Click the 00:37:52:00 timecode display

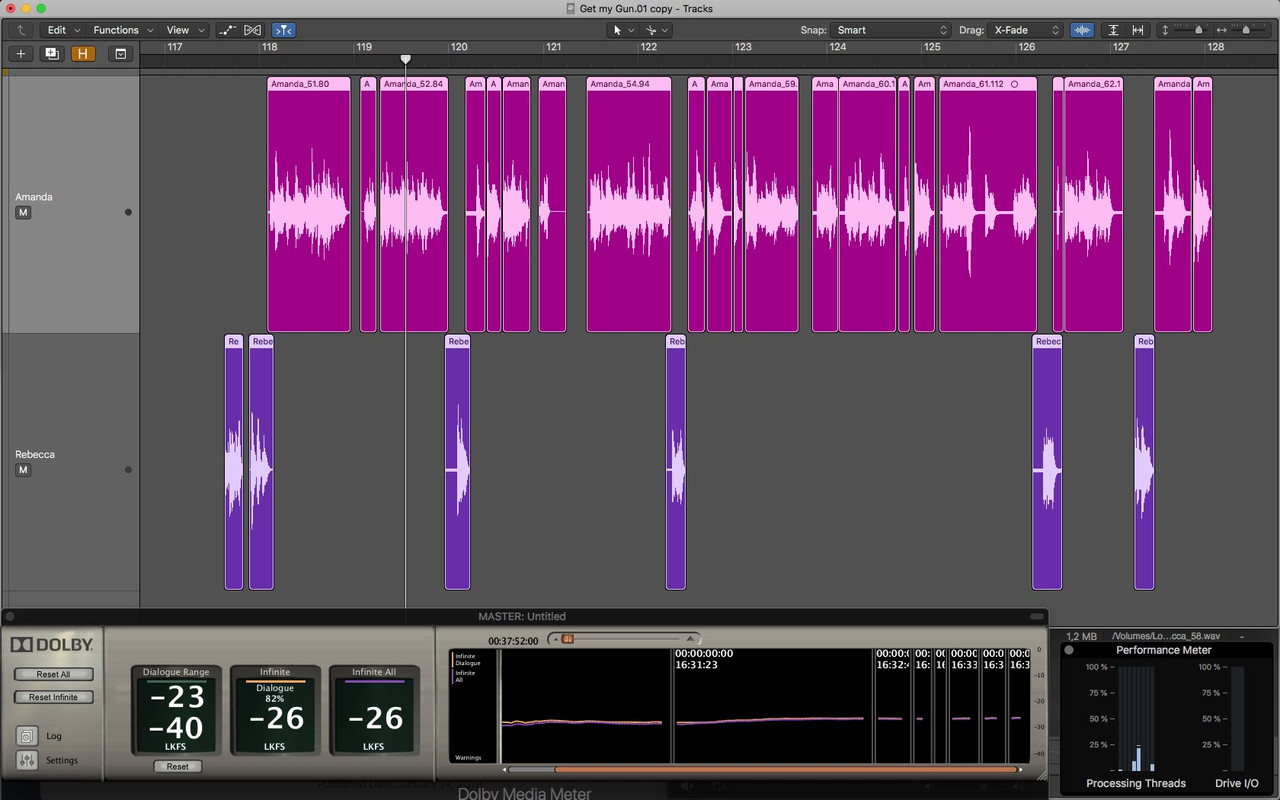click(x=513, y=641)
